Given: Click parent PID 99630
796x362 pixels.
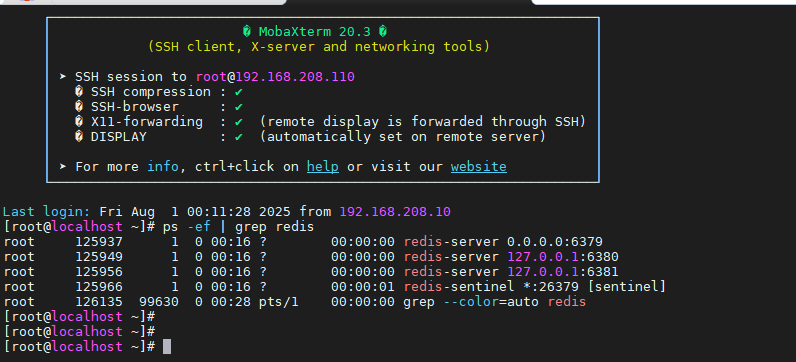Looking at the screenshot, I should [159, 302].
